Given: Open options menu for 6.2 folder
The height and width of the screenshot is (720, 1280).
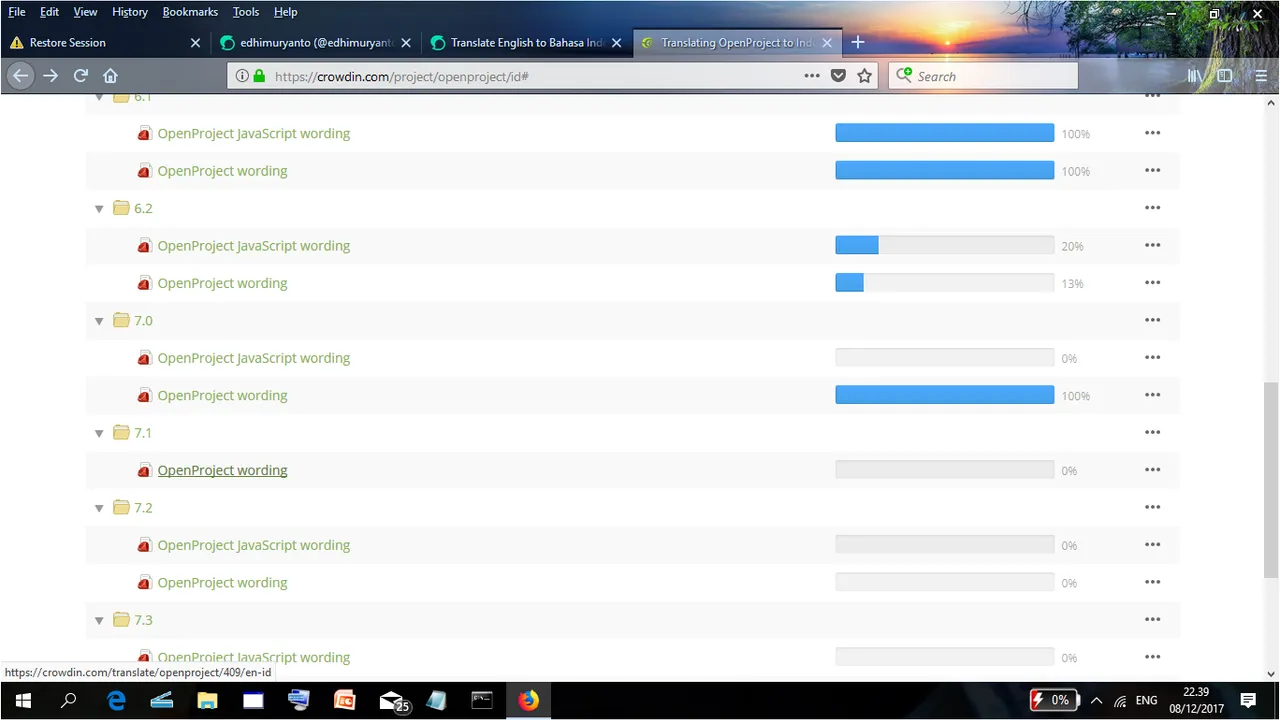Looking at the screenshot, I should 1152,208.
